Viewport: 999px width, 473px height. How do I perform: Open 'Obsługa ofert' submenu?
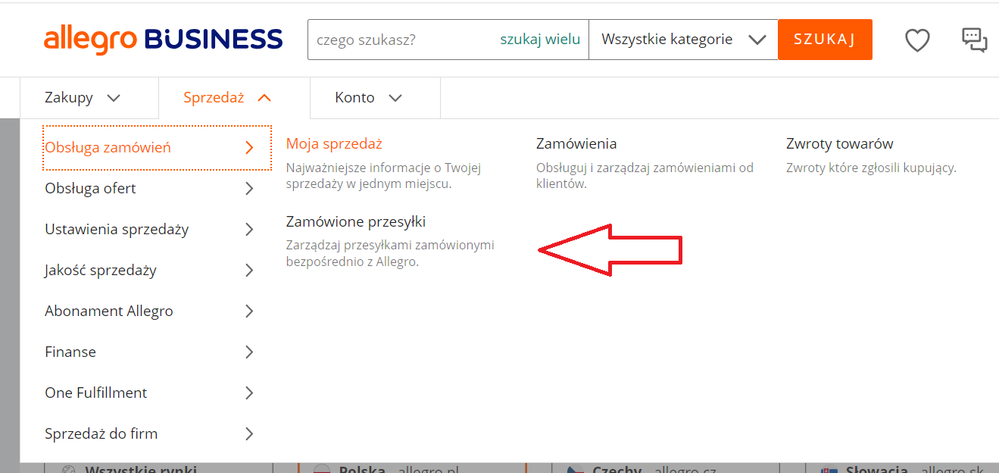coord(149,189)
